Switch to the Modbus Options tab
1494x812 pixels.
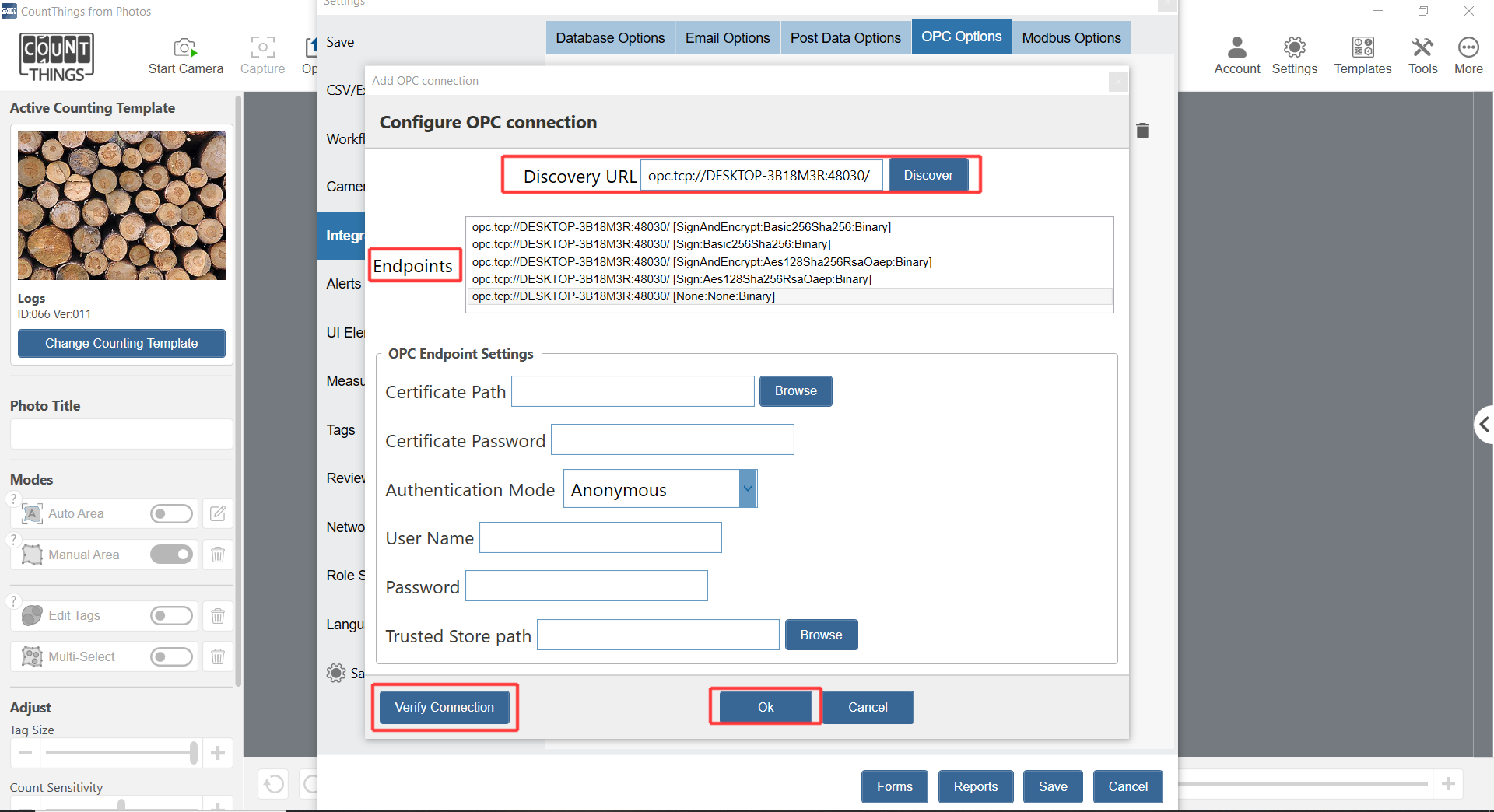[1071, 38]
